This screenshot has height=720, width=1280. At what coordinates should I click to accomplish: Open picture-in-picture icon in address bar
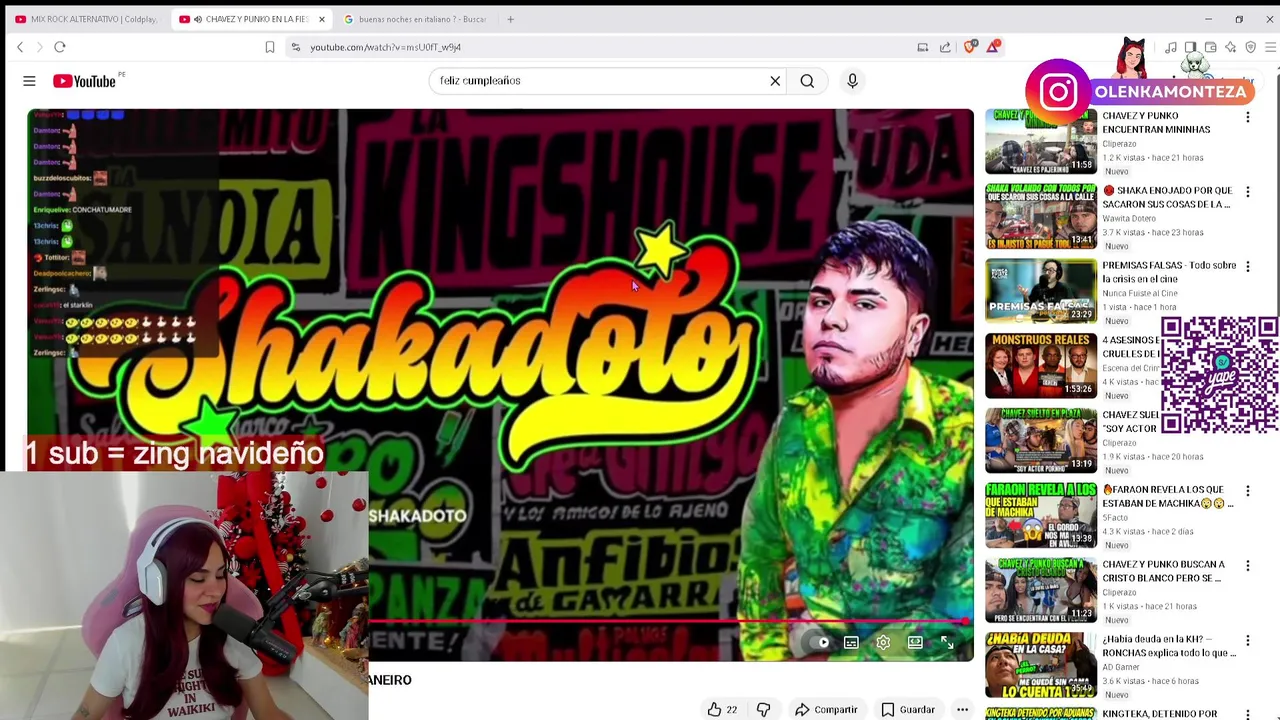(923, 47)
